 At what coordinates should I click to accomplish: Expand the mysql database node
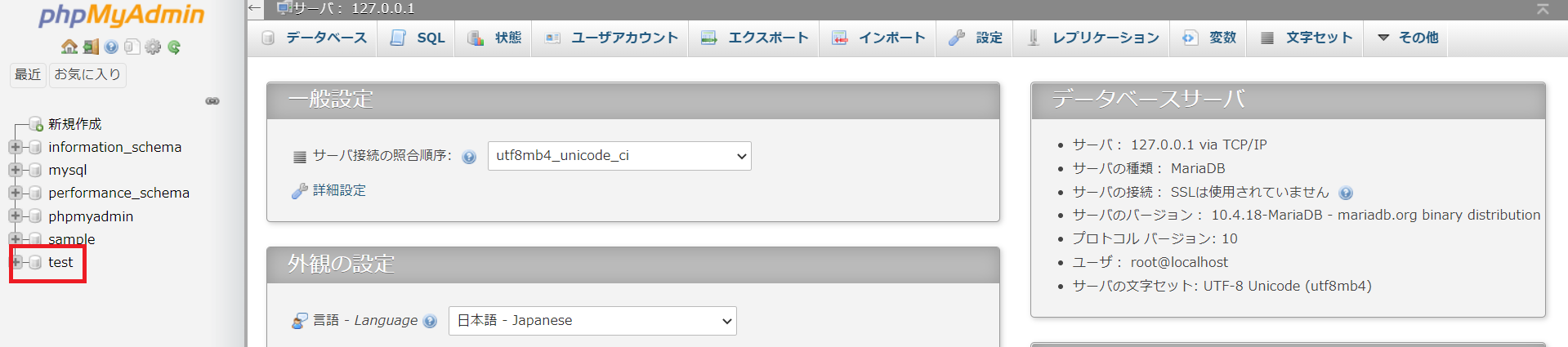tap(16, 170)
